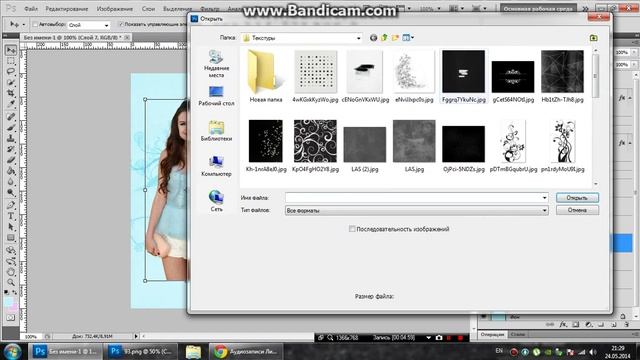The height and width of the screenshot is (360, 640).
Task: Select the Paint Bucket tool
Action: (11, 171)
